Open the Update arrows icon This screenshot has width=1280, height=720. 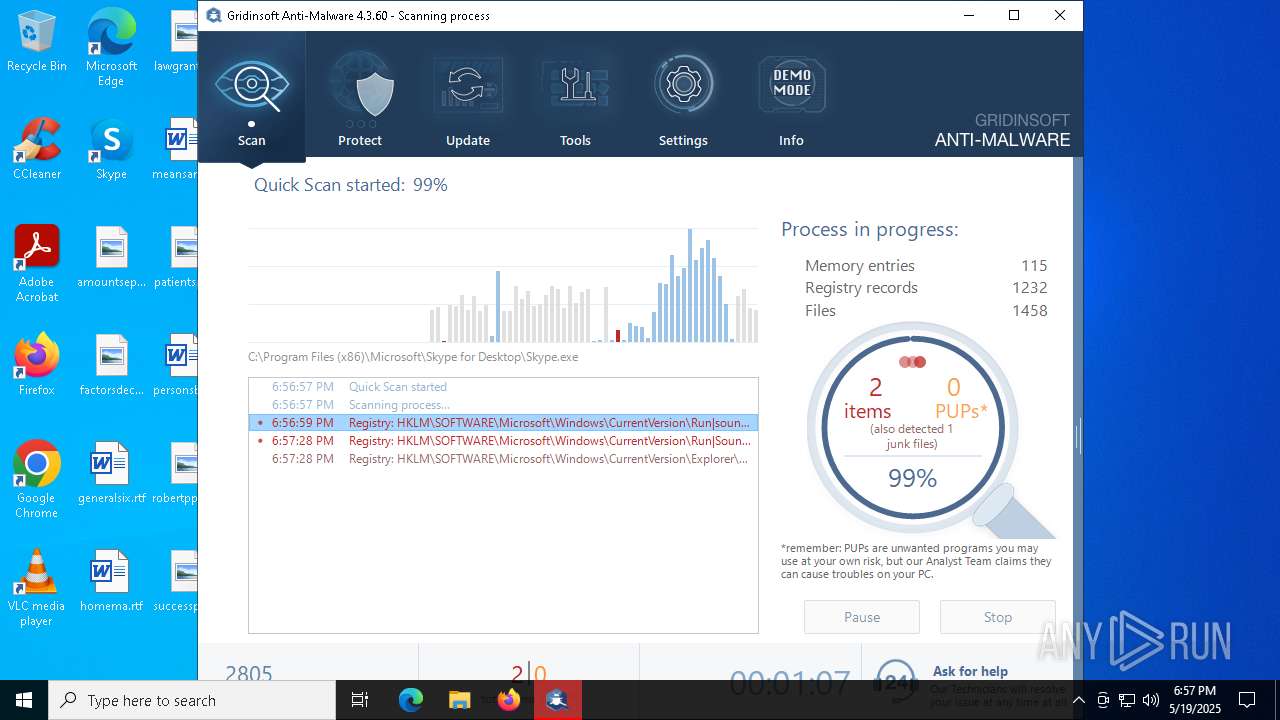pyautogui.click(x=467, y=87)
